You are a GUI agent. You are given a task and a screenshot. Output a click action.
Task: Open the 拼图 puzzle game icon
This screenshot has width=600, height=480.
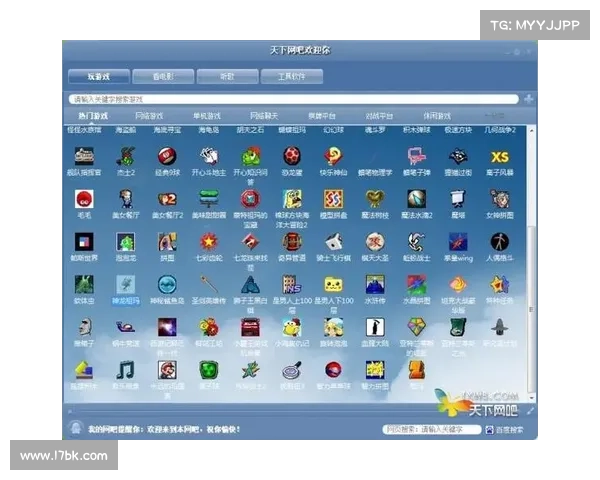pyautogui.click(x=167, y=242)
